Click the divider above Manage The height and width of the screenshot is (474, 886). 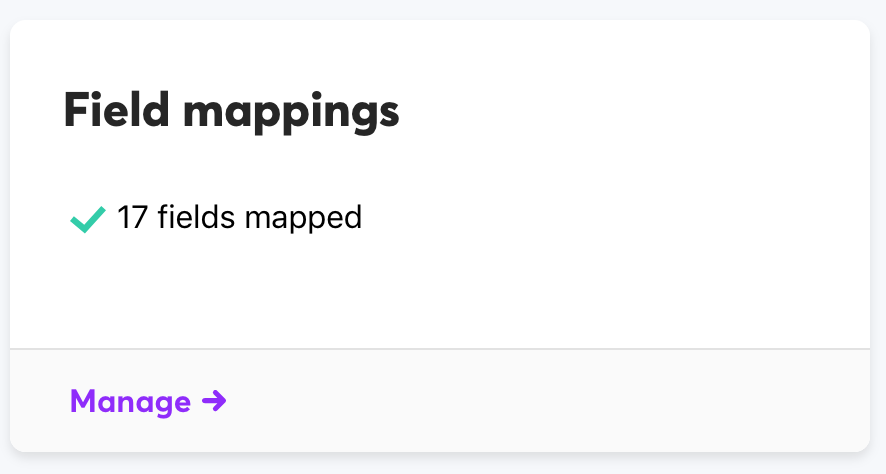tap(440, 349)
